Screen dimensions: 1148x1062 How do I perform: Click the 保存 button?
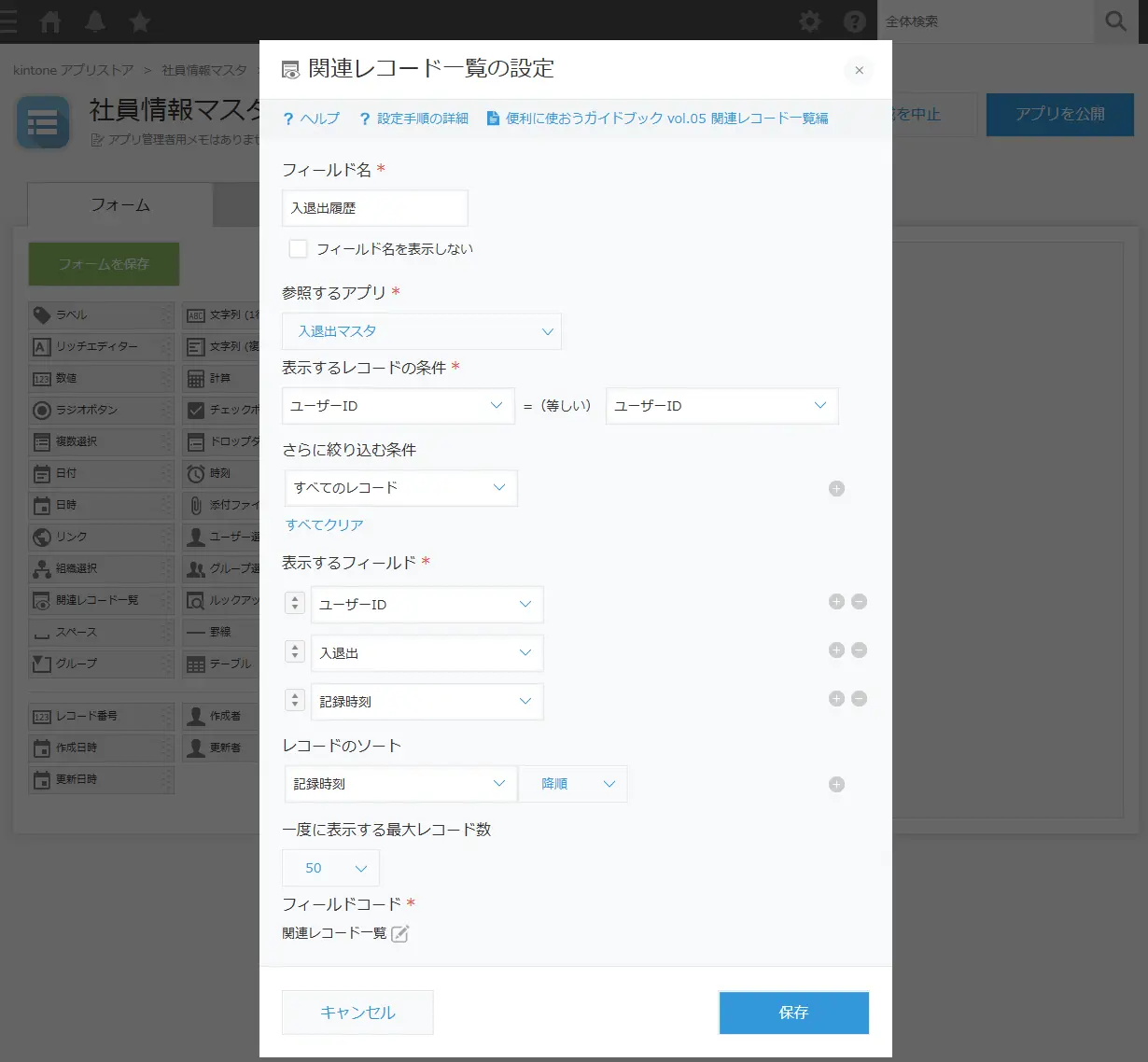(x=794, y=1013)
